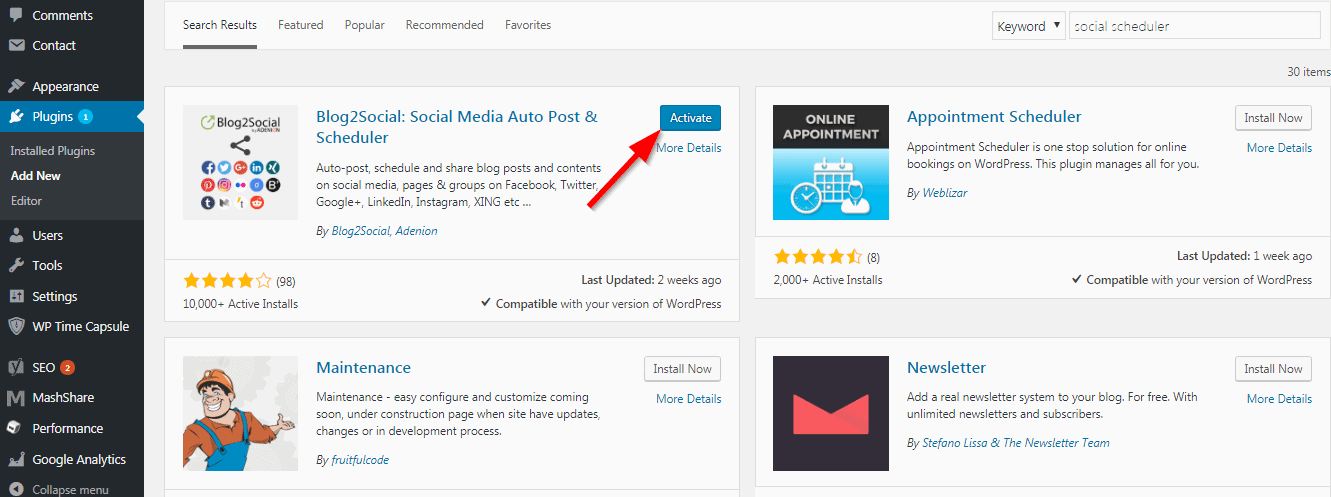Collapse the admin sidebar menu
1331x497 pixels.
point(59,490)
